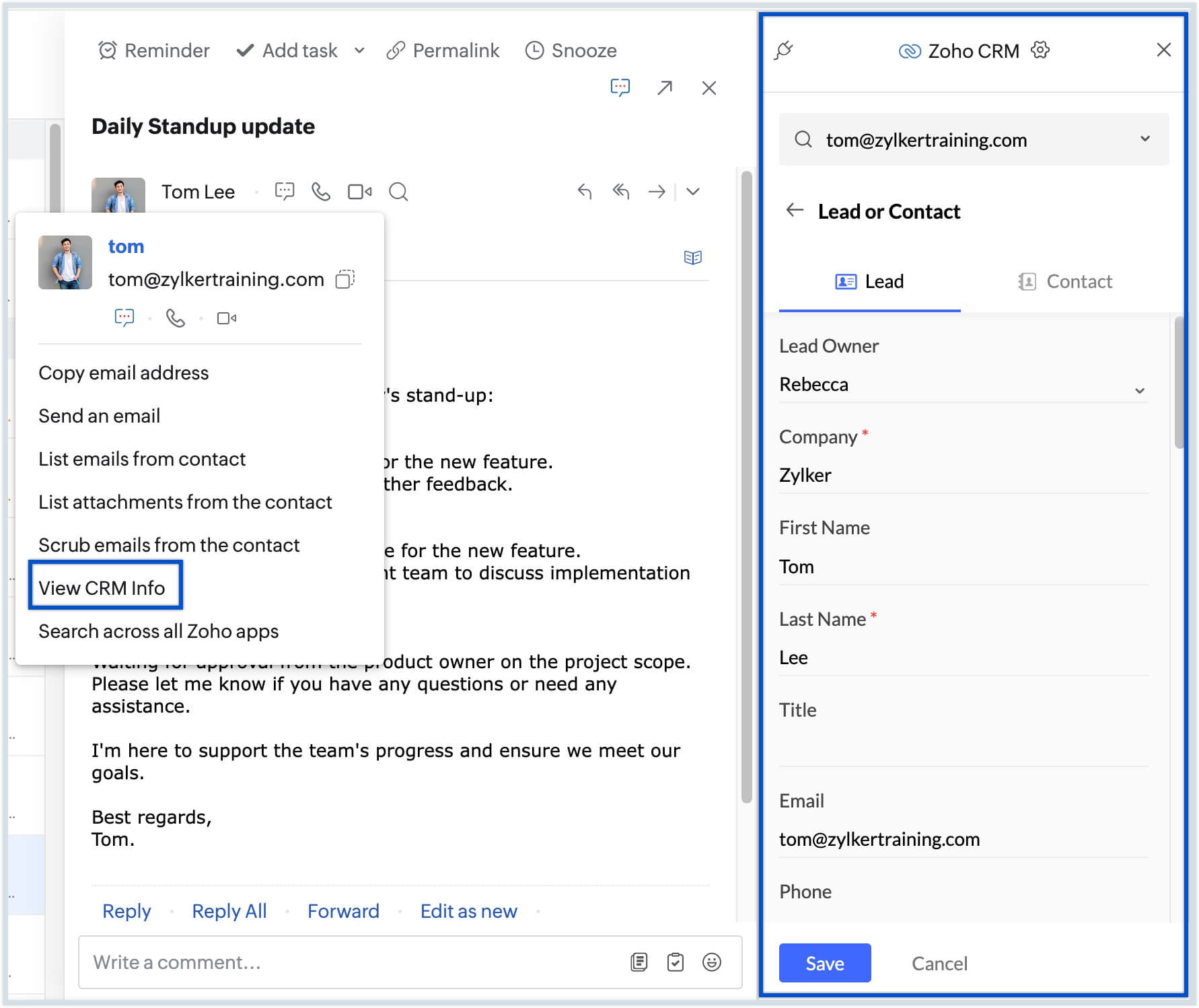Chat with tom from the contact card
Screen dimensions: 1199x1008
pos(124,318)
